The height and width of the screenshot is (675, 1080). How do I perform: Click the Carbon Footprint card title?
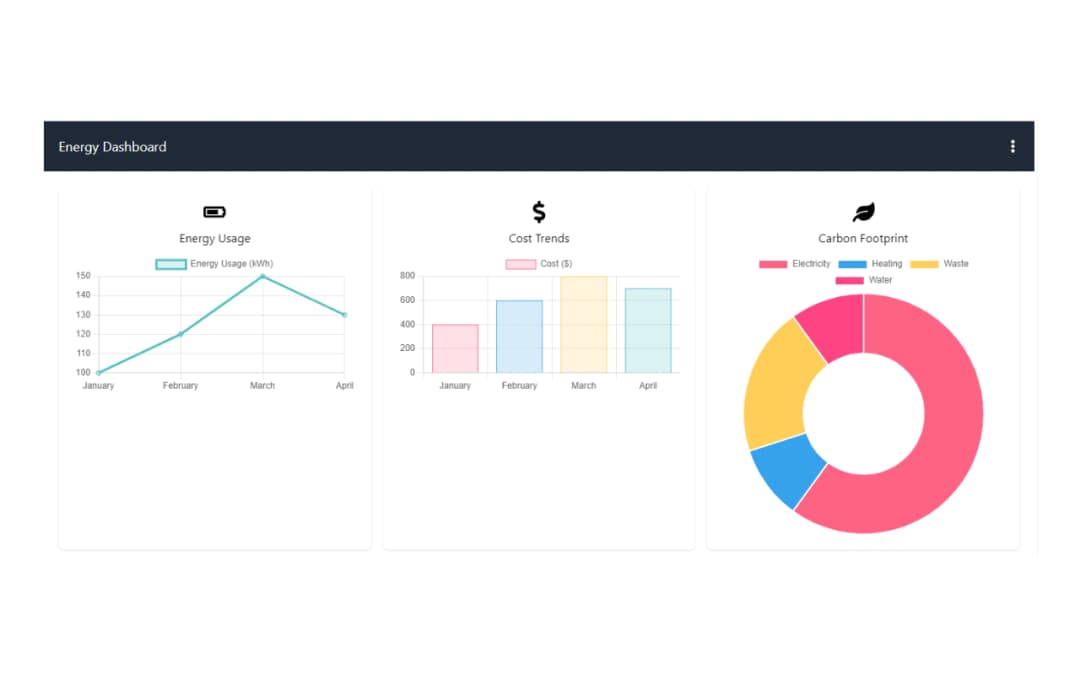point(862,238)
